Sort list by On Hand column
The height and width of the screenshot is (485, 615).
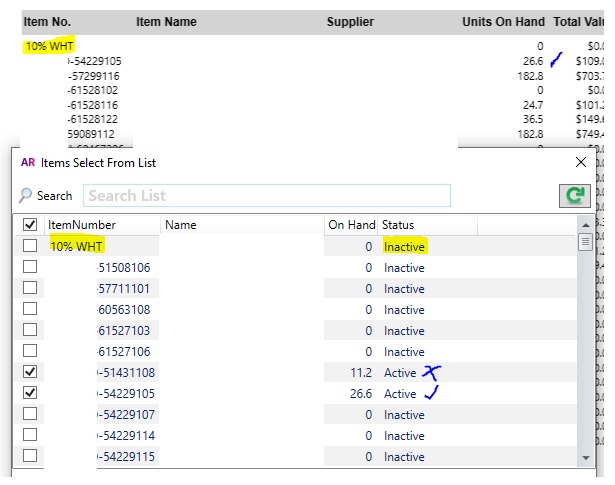352,225
